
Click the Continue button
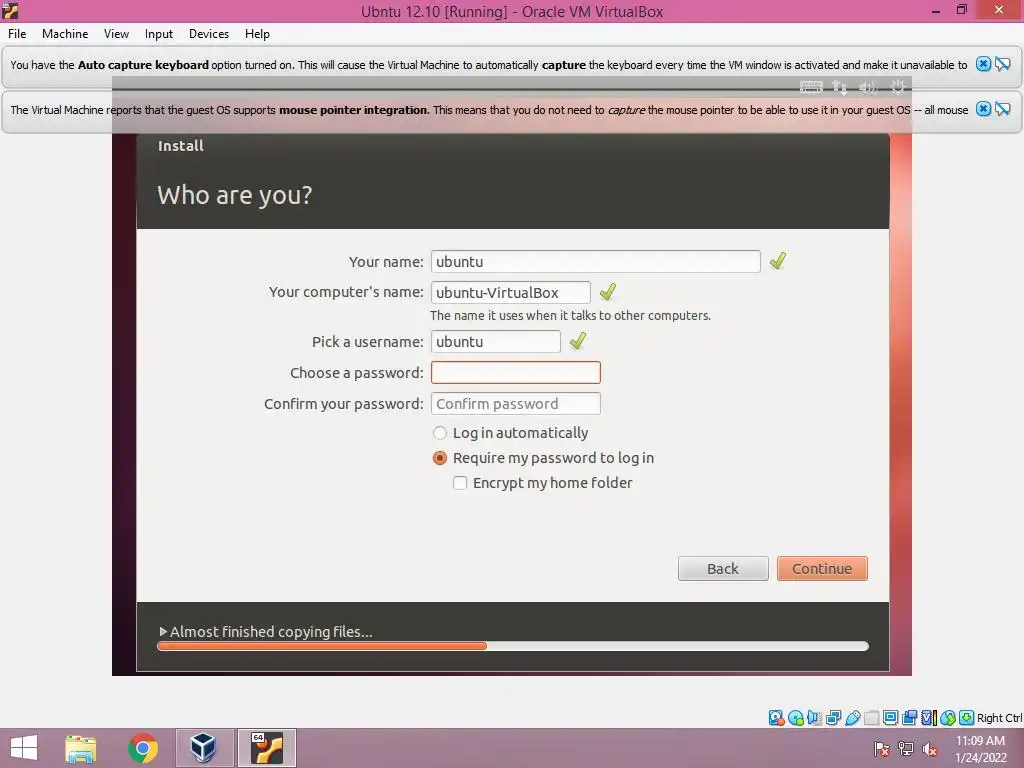(822, 568)
